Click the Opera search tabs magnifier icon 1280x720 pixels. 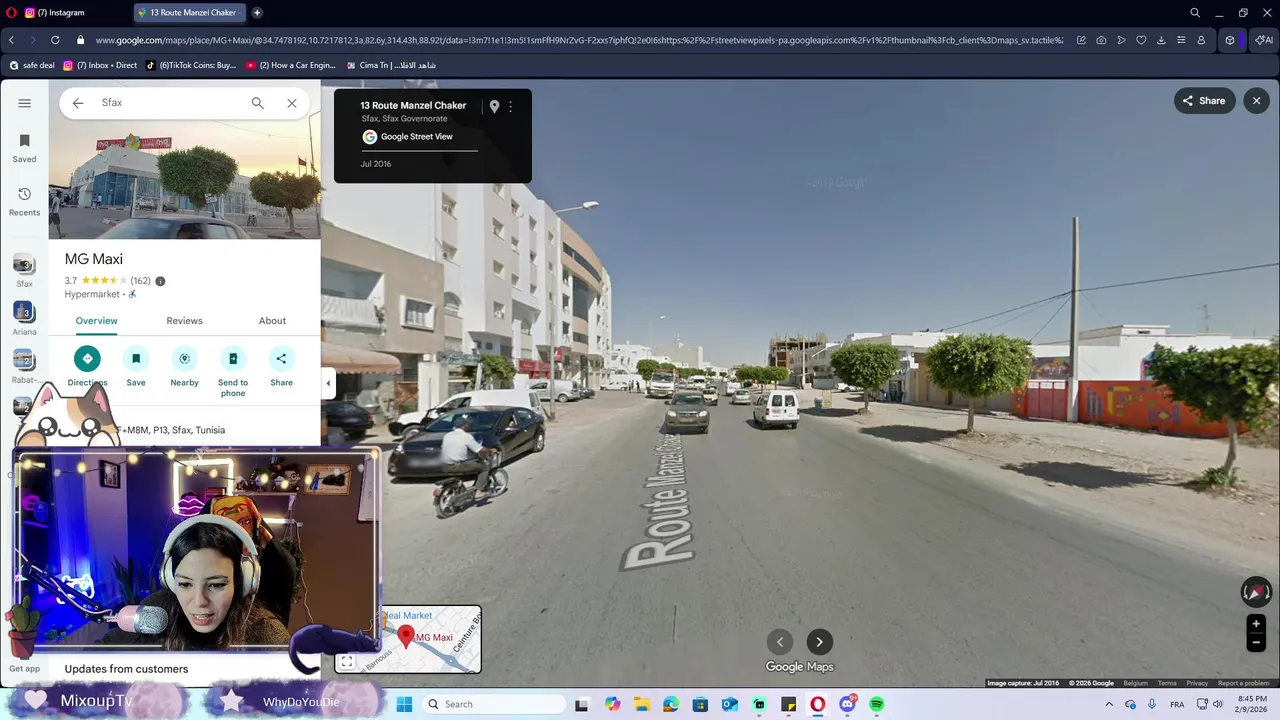tap(1195, 13)
